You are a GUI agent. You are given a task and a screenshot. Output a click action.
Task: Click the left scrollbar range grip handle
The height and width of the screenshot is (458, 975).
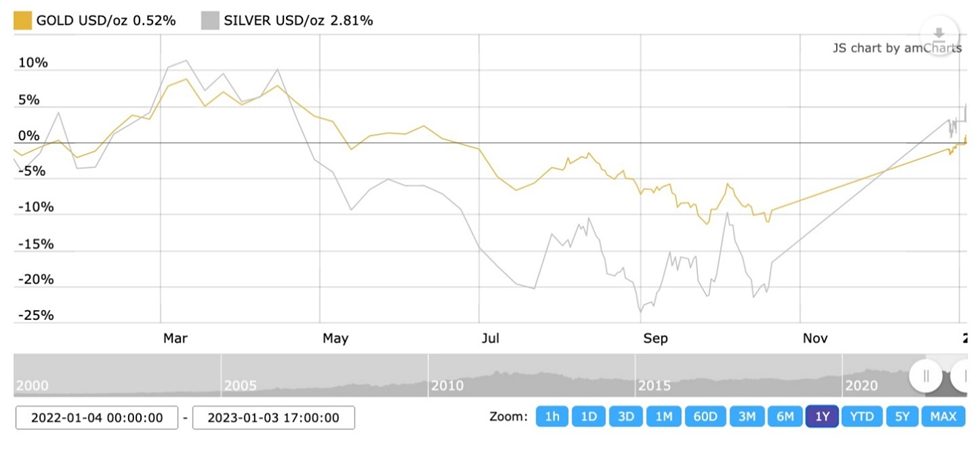pos(926,376)
